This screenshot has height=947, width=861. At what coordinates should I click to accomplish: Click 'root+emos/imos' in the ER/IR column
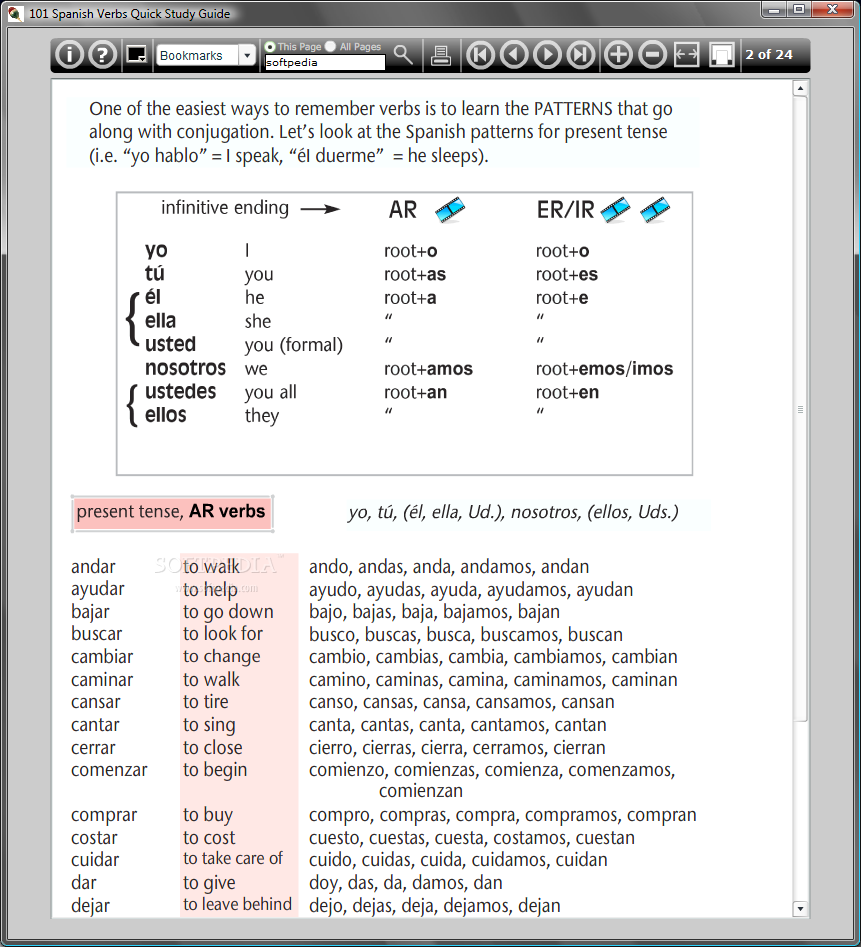pos(604,369)
